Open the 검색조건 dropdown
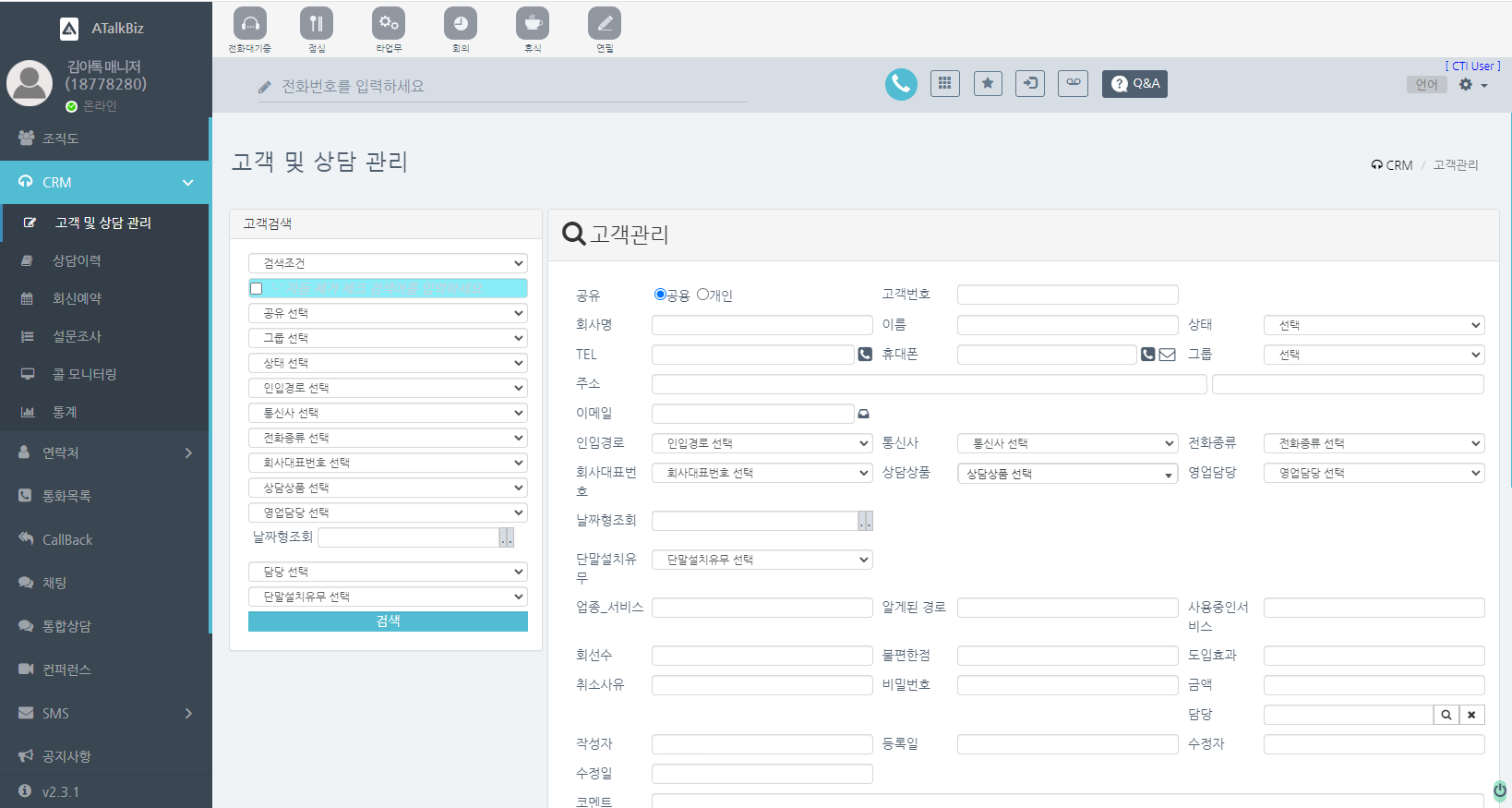 point(388,263)
